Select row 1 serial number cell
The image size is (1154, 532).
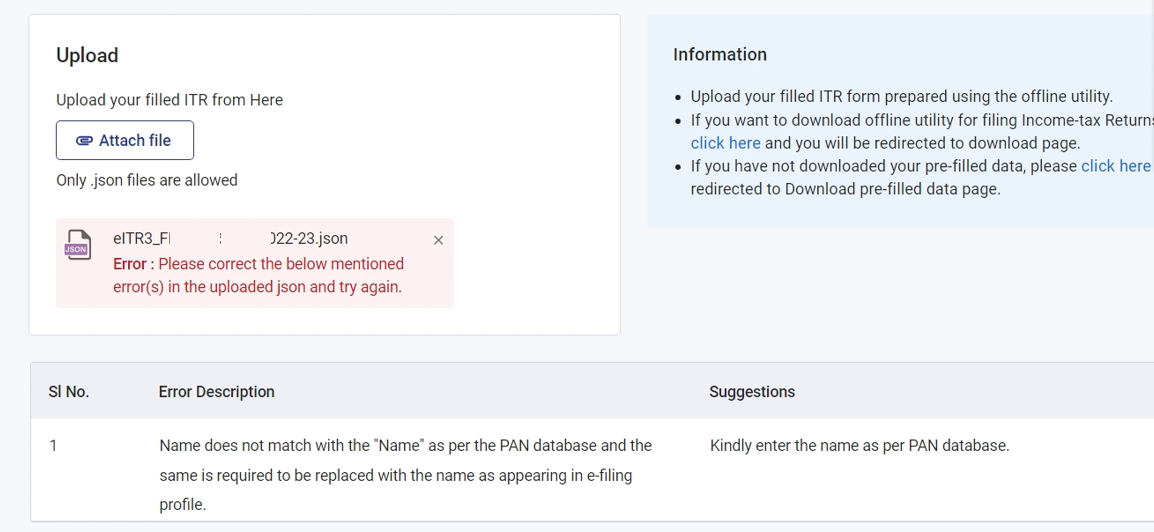click(x=53, y=446)
